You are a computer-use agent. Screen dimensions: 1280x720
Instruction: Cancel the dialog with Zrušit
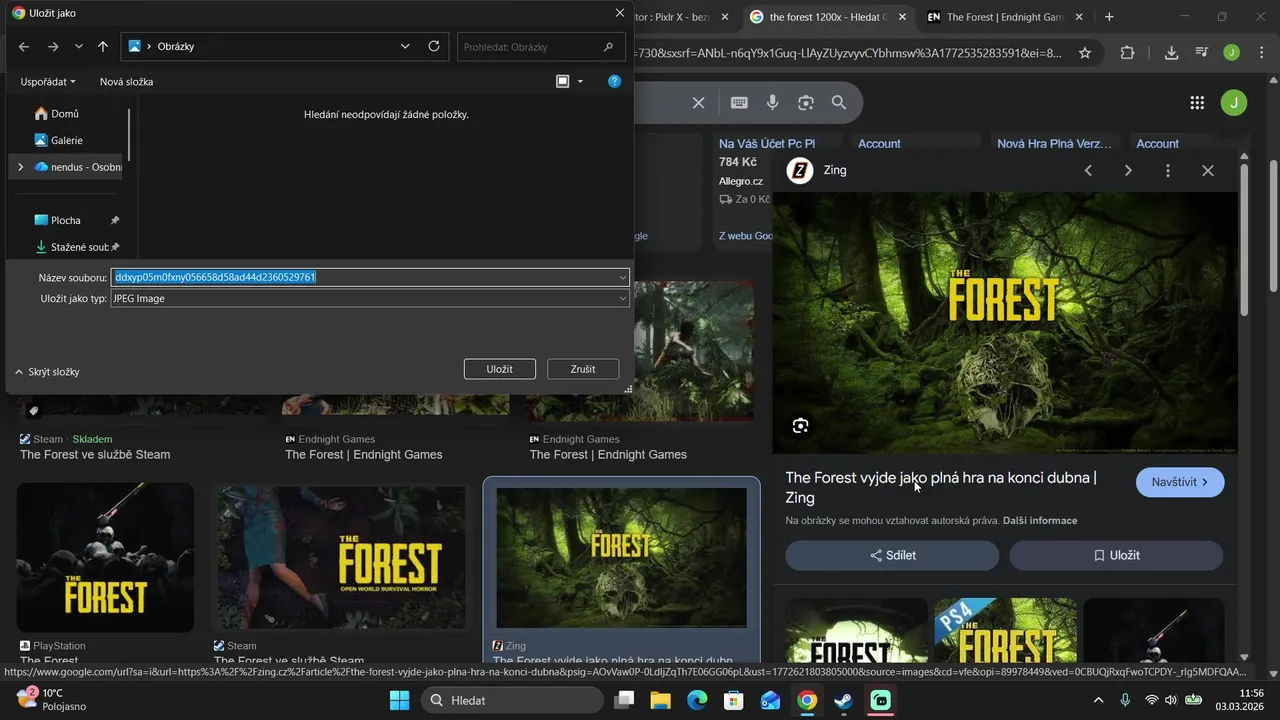tap(583, 369)
